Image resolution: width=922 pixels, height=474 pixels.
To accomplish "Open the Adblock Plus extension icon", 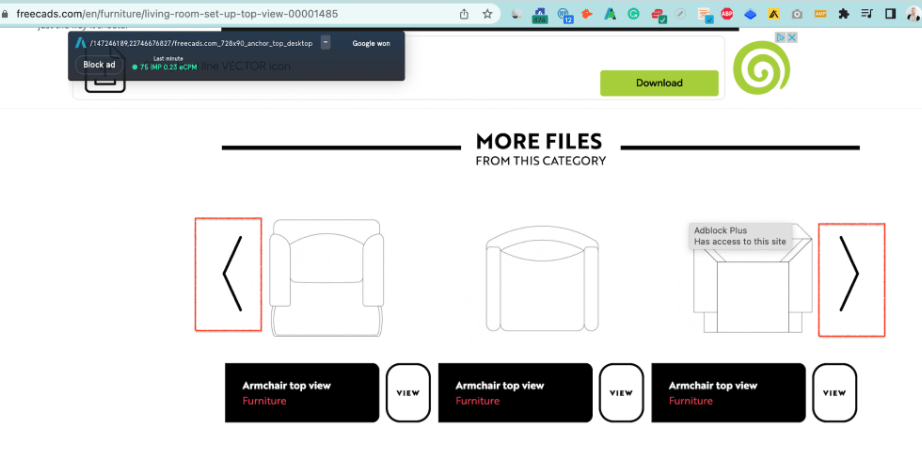I will (x=727, y=15).
